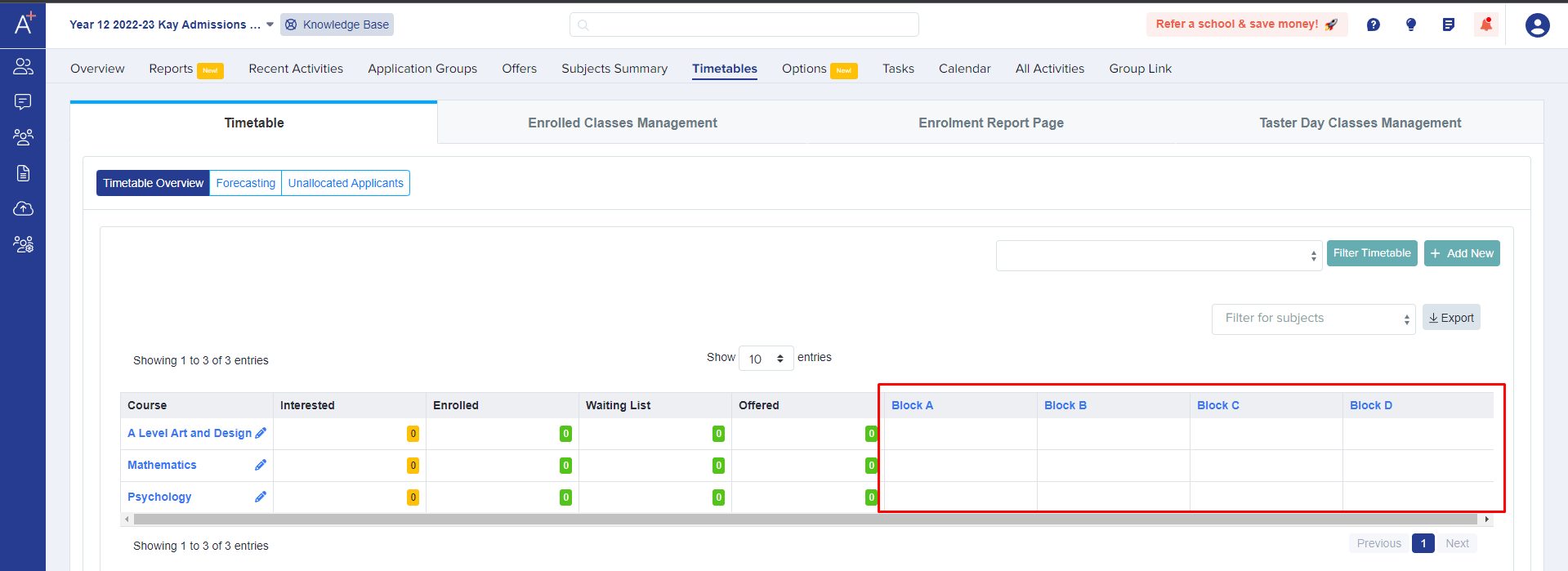
Task: Open the cloud upload icon in sidebar
Action: [x=23, y=208]
